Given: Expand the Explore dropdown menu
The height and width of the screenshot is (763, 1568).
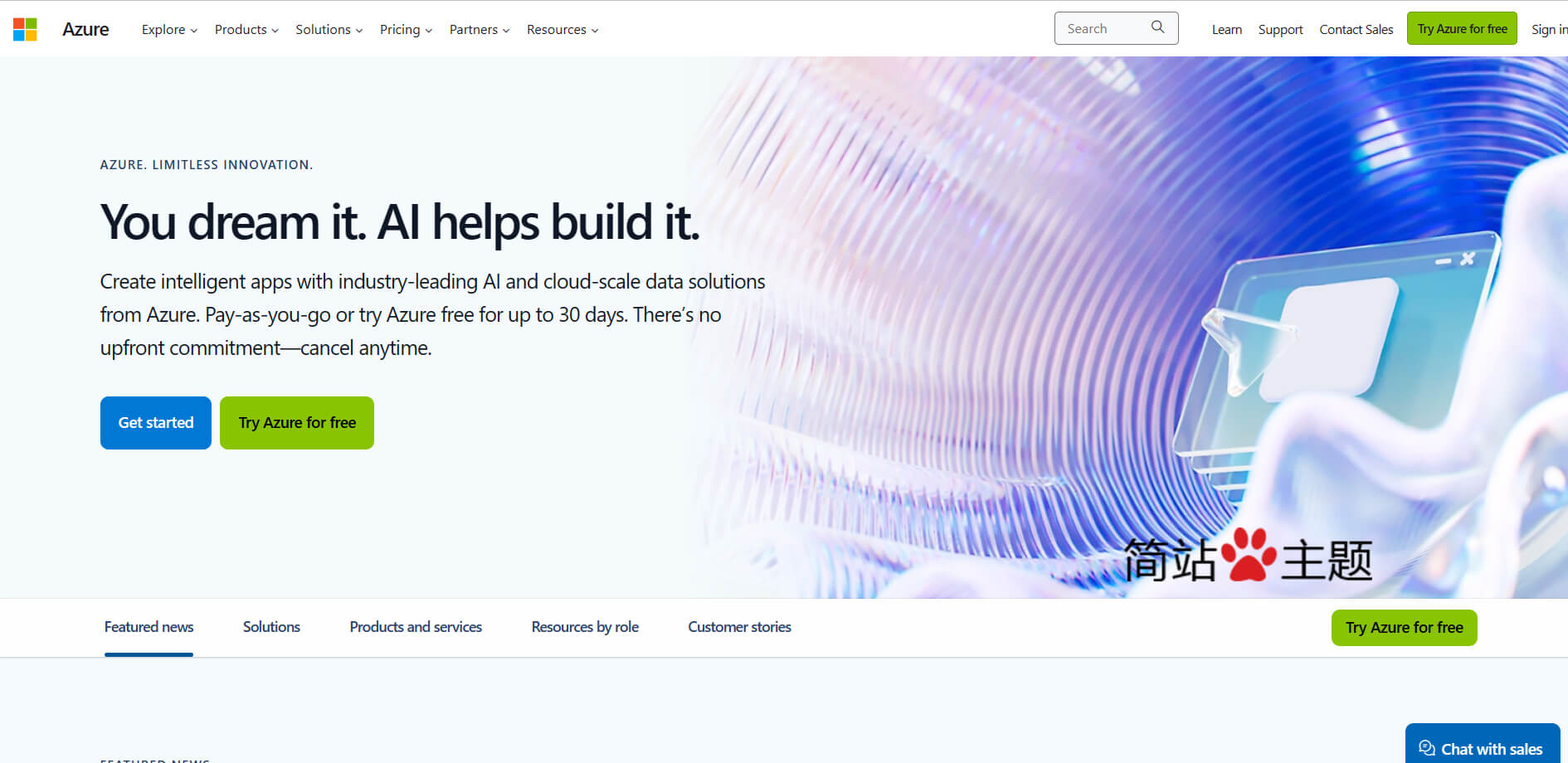Looking at the screenshot, I should [169, 30].
